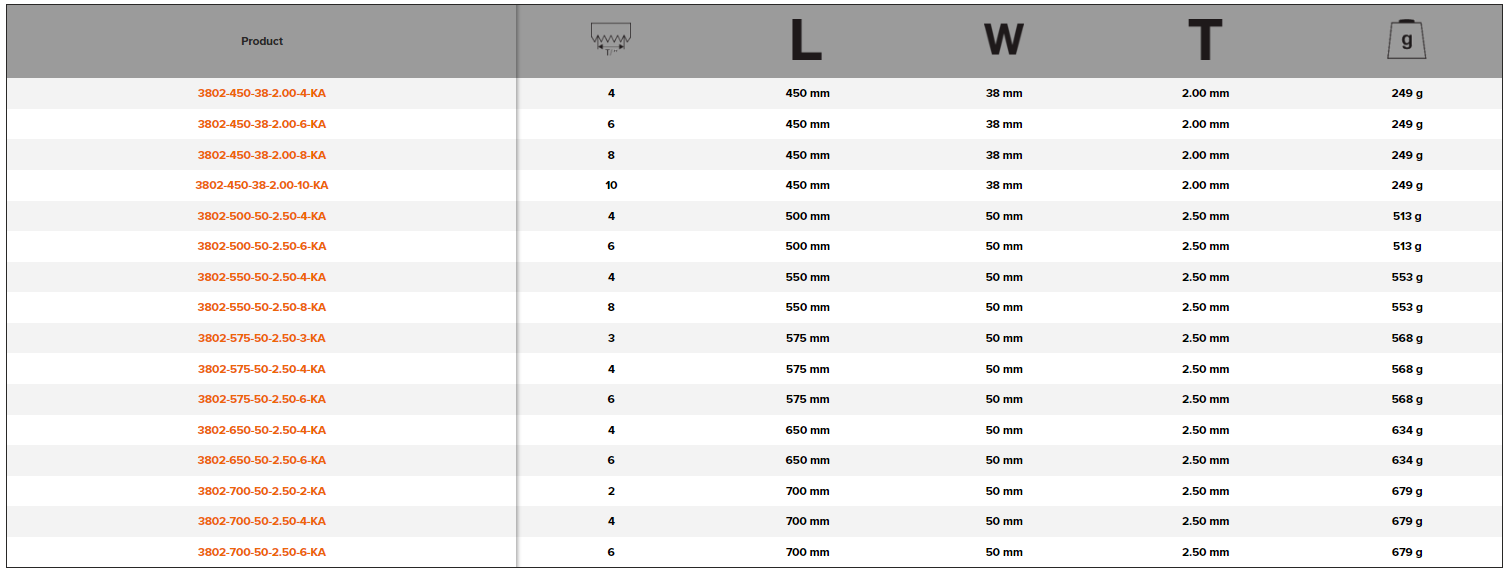Open the 3802-700-50-2.50-2-KA product link
Viewport: 1509px width, 572px height.
[262, 492]
